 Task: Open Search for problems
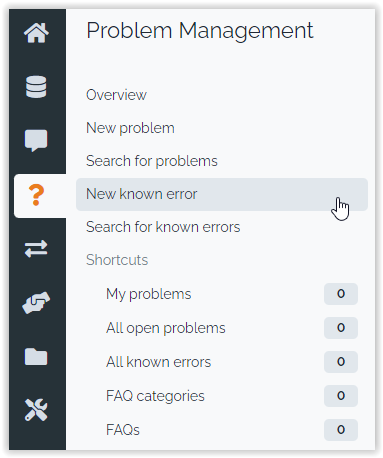[152, 161]
